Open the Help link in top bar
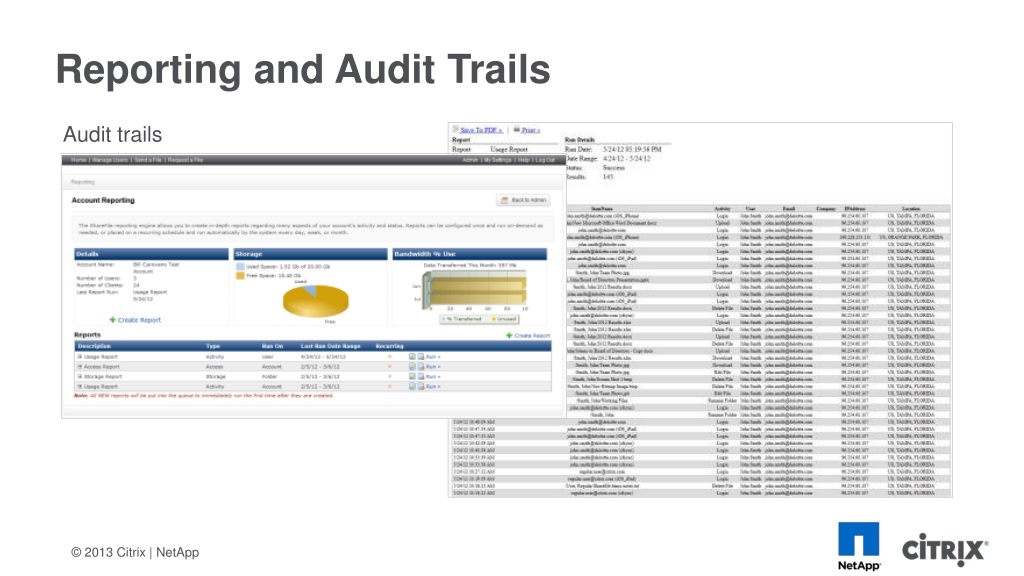This screenshot has height=576, width=1024. coord(524,160)
